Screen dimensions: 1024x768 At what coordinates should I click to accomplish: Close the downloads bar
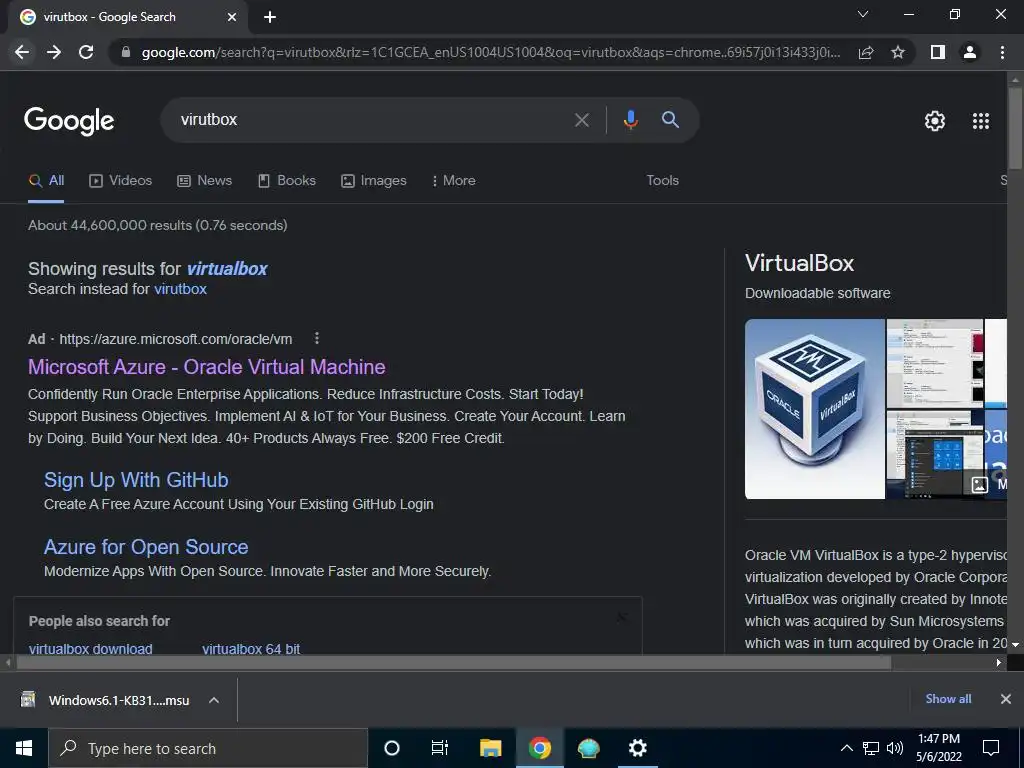click(x=1006, y=699)
